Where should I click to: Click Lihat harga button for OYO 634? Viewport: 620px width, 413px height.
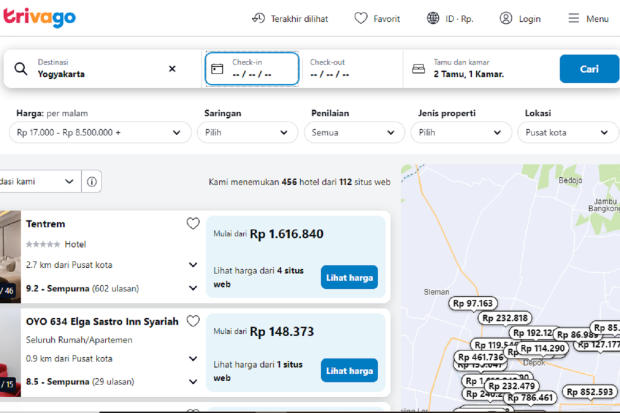(x=349, y=371)
